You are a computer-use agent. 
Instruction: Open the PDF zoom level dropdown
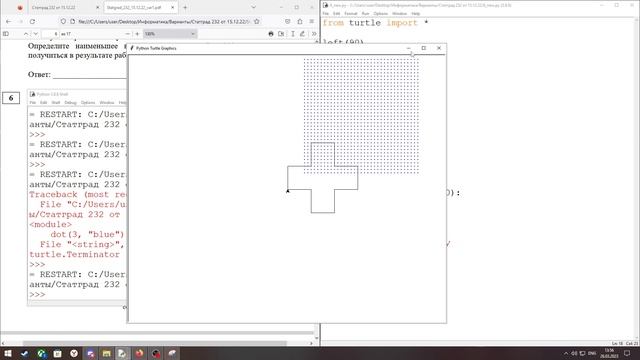(170, 34)
